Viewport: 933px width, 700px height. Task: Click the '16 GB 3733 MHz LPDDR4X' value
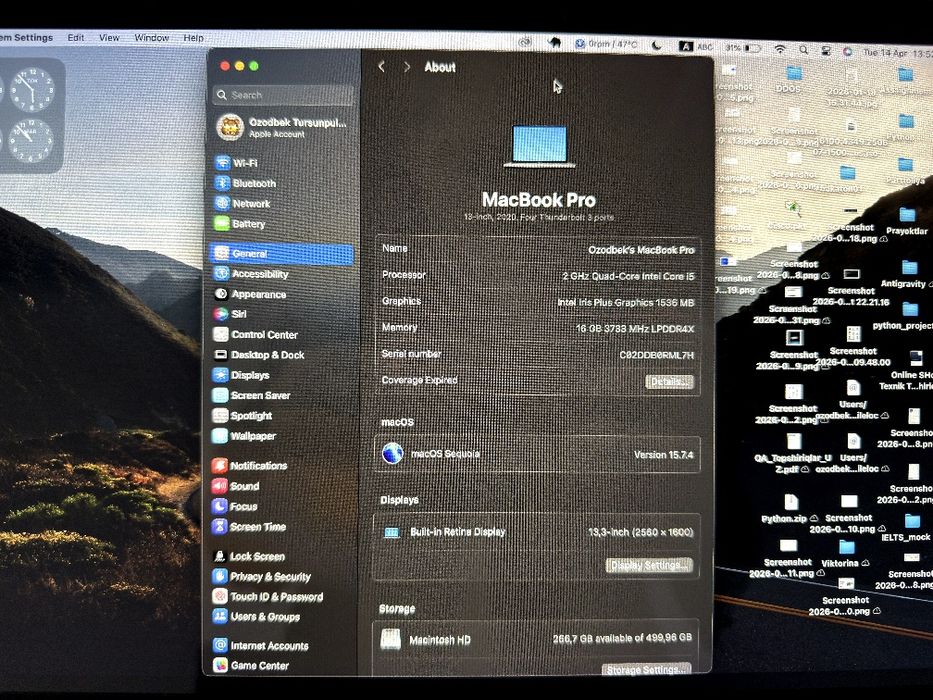[634, 329]
